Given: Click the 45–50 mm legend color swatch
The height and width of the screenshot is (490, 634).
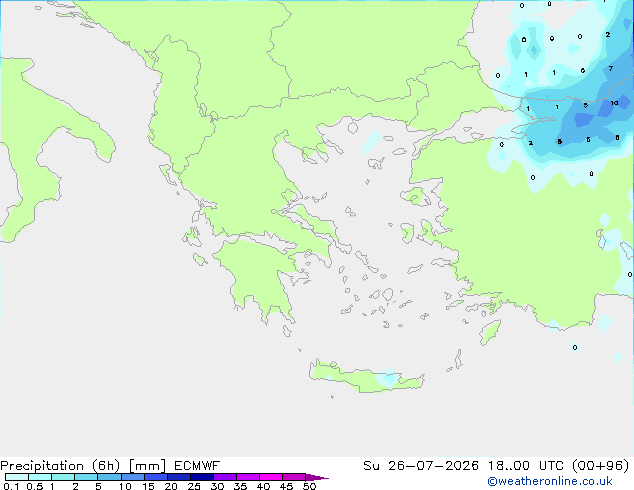Looking at the screenshot, I should tap(294, 477).
